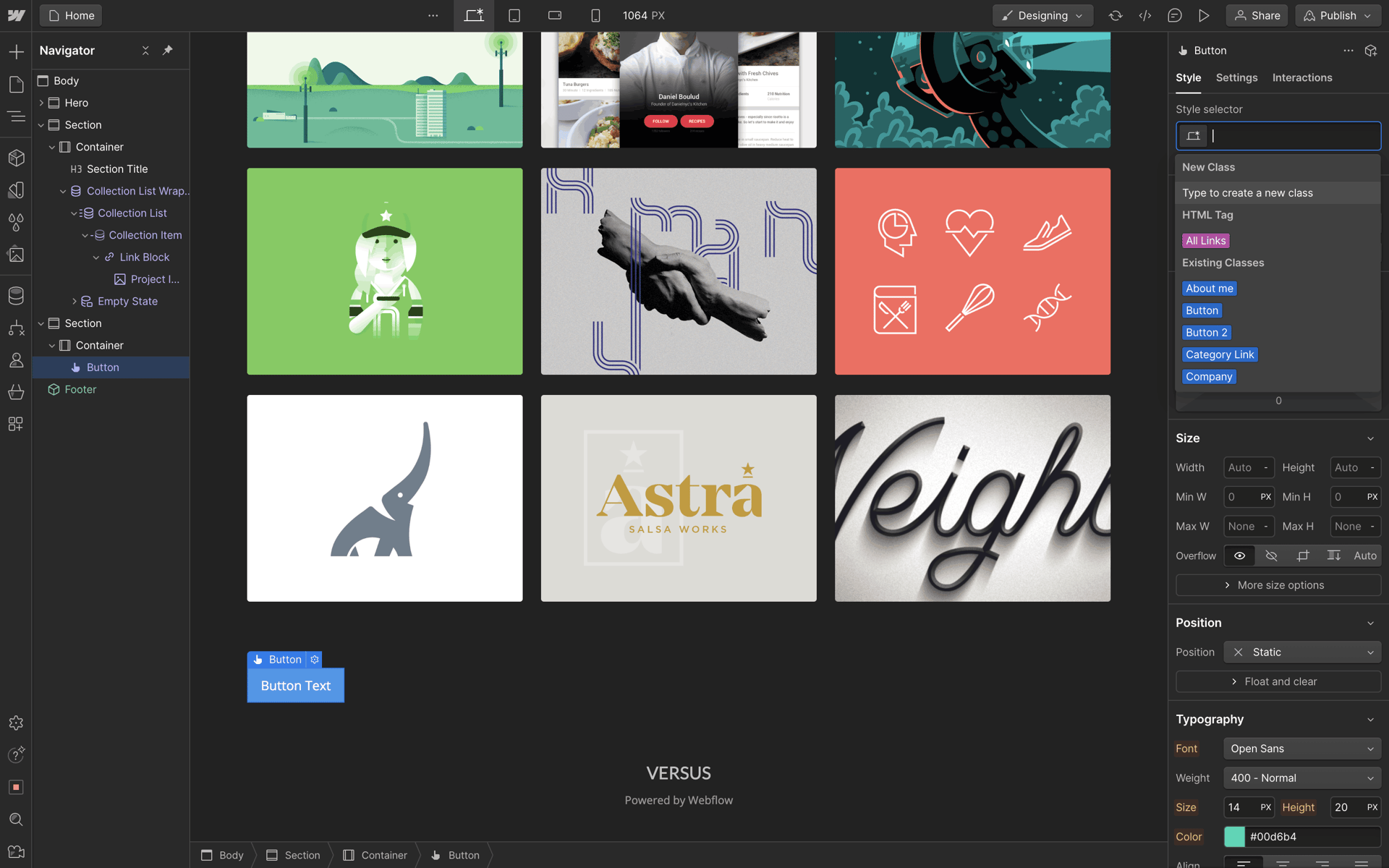
Task: Click the Share button
Action: click(x=1257, y=15)
